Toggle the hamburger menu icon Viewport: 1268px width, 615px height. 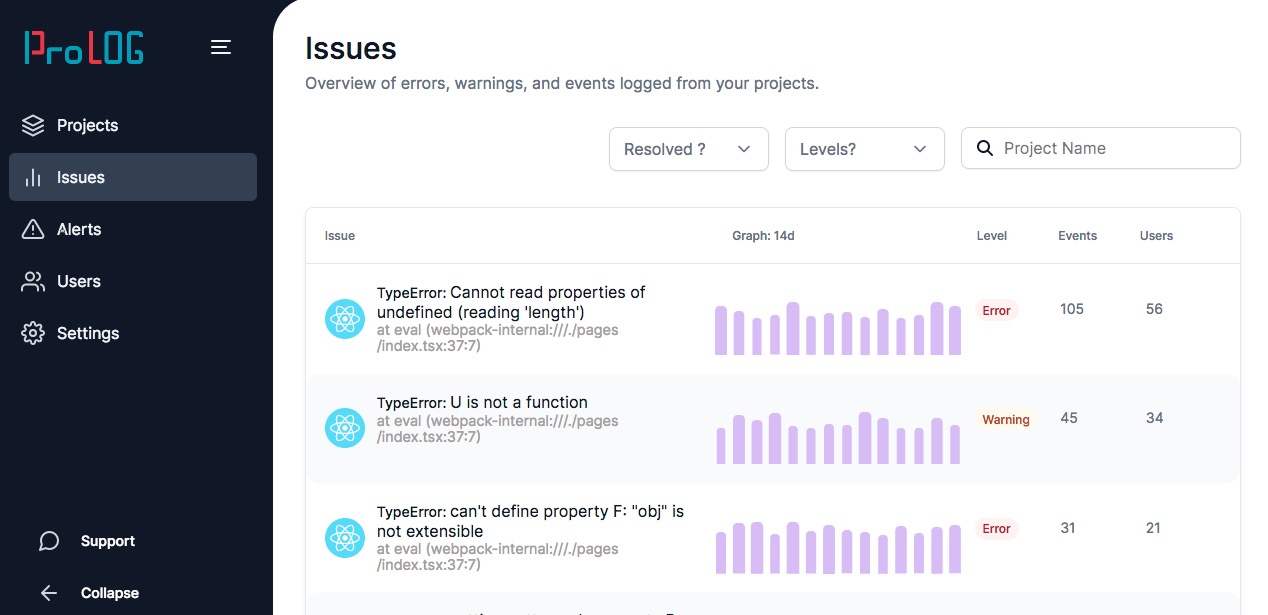pyautogui.click(x=221, y=47)
